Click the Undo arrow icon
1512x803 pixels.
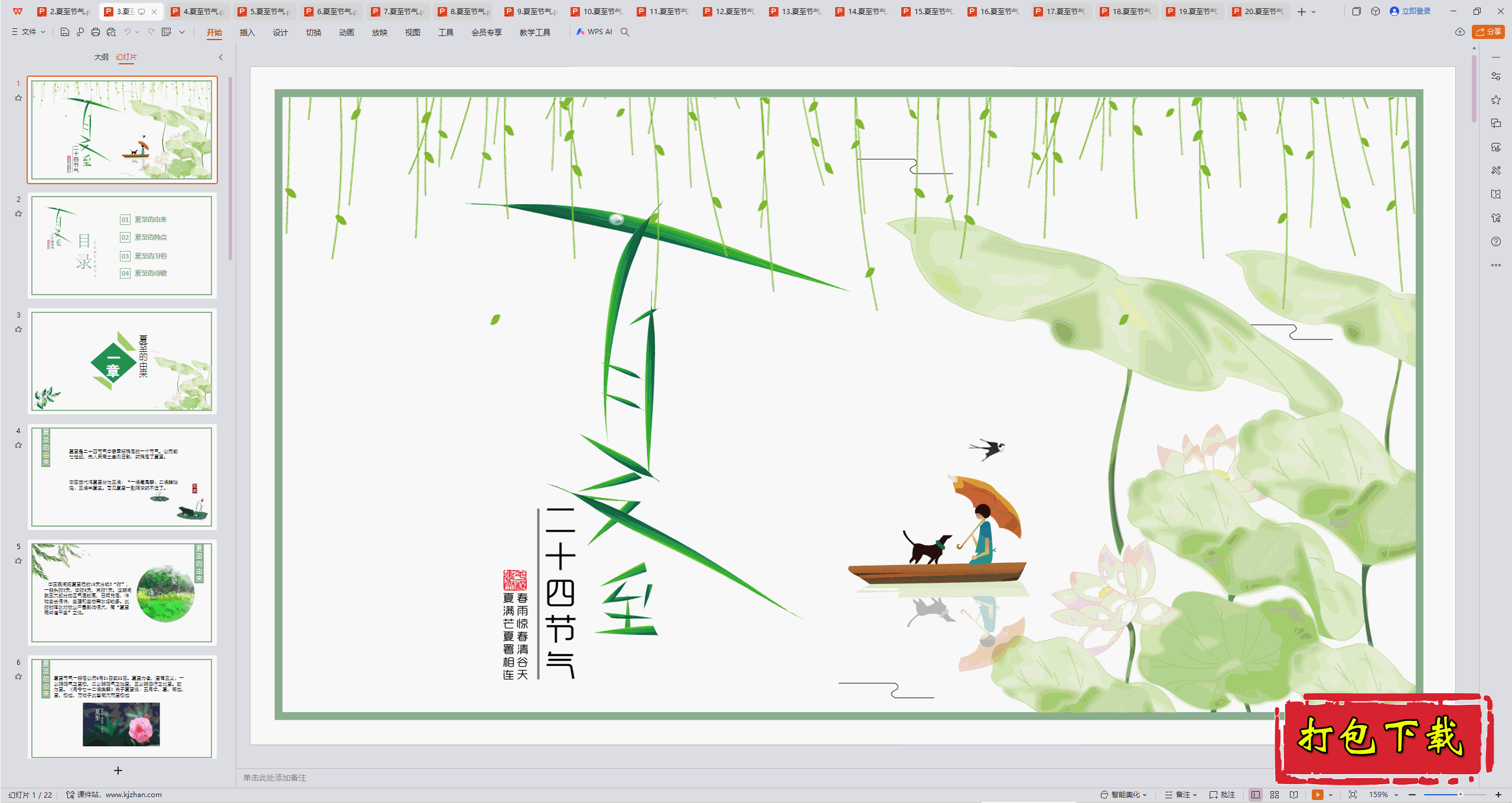(x=127, y=32)
